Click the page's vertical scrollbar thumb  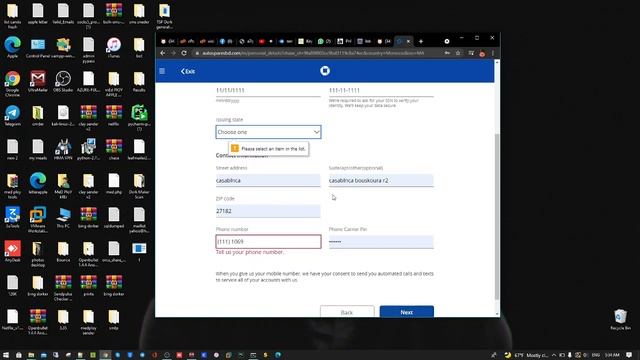click(497, 216)
